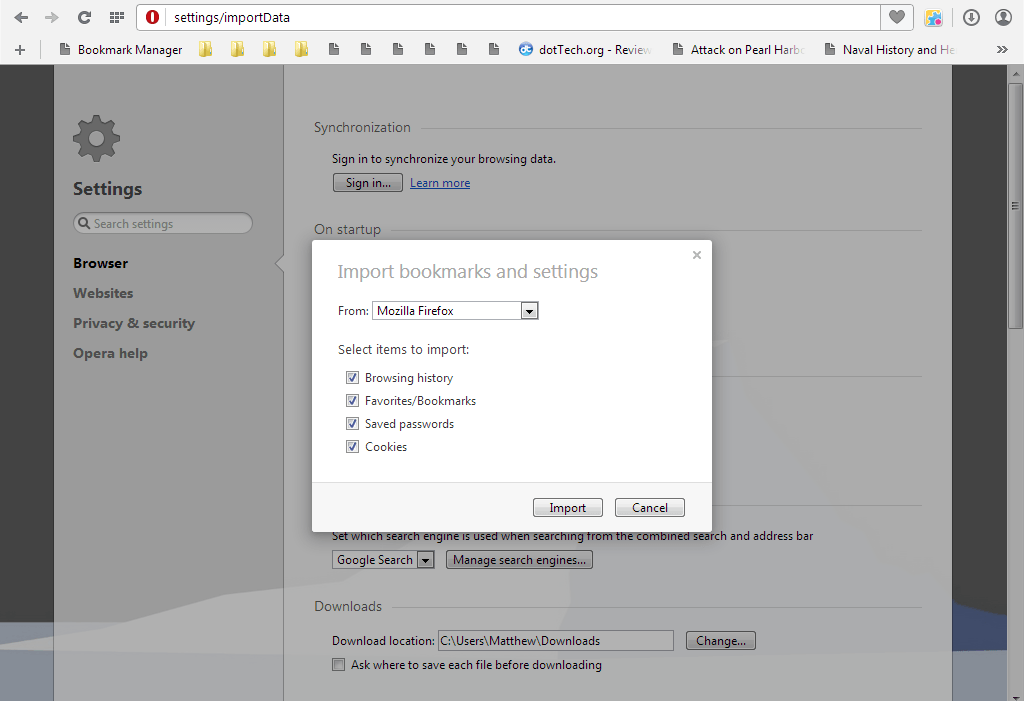This screenshot has height=701, width=1024.
Task: Follow the Learn more link
Action: coord(439,182)
